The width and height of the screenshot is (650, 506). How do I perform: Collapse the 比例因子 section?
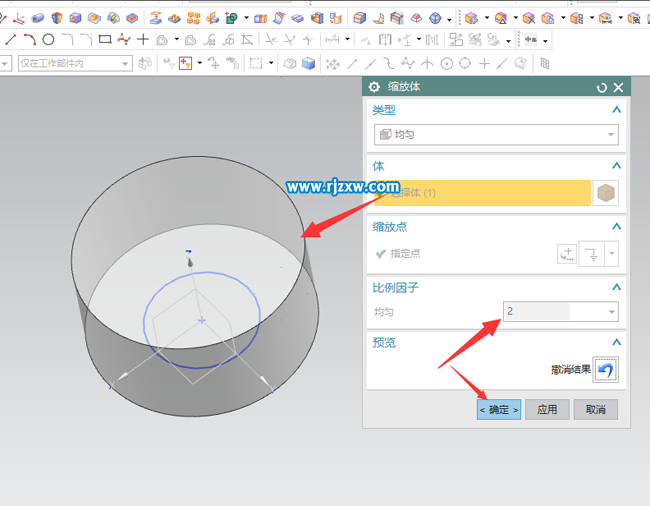(616, 288)
